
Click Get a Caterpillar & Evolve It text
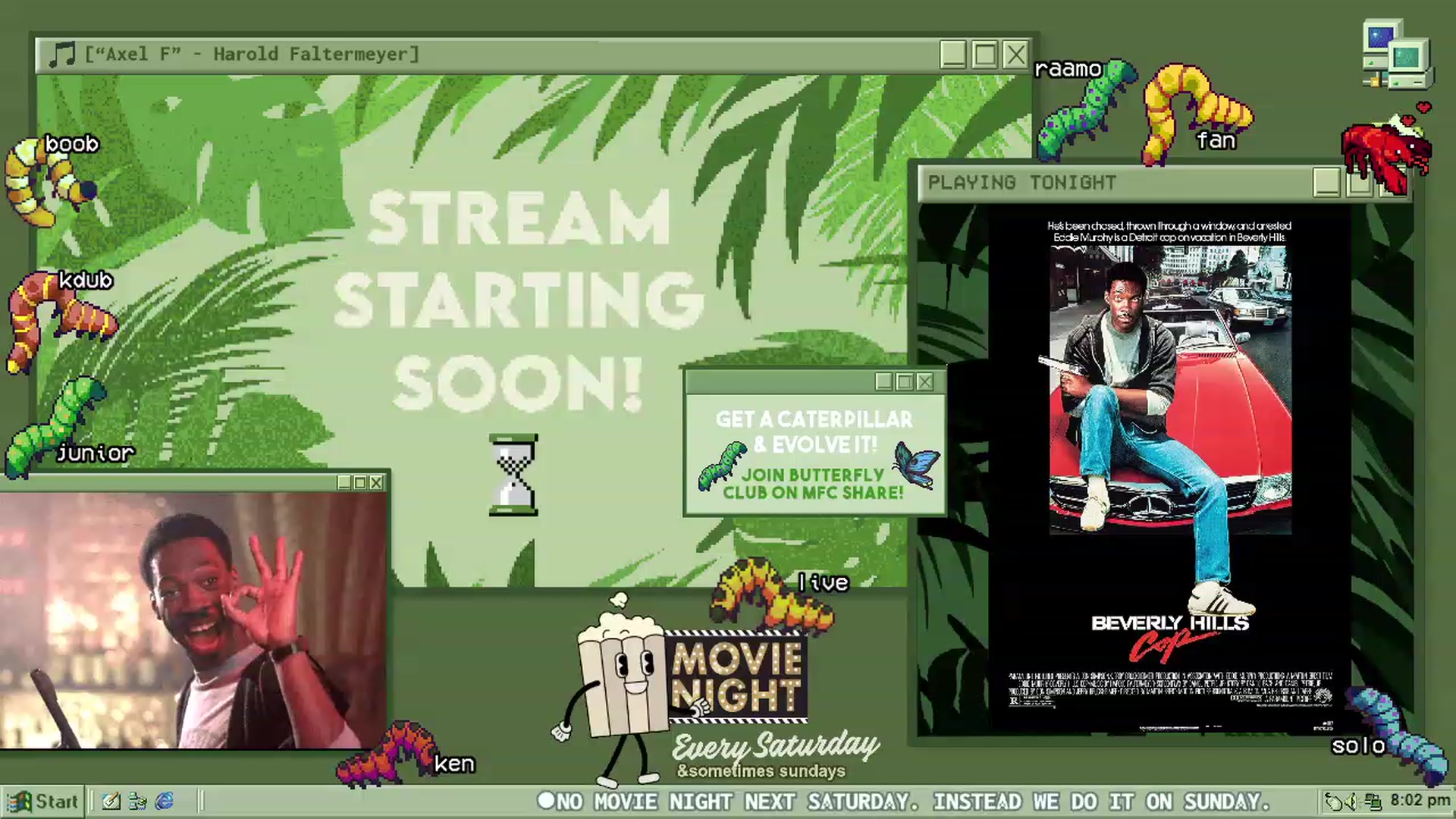(x=814, y=432)
